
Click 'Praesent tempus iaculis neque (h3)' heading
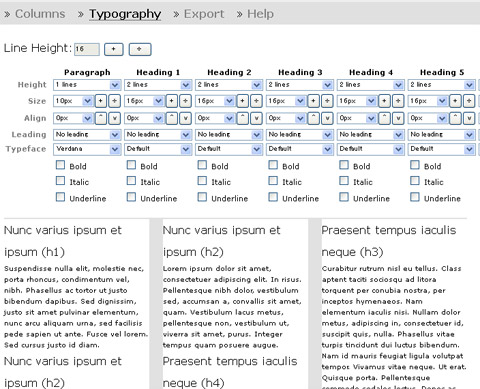(389, 241)
